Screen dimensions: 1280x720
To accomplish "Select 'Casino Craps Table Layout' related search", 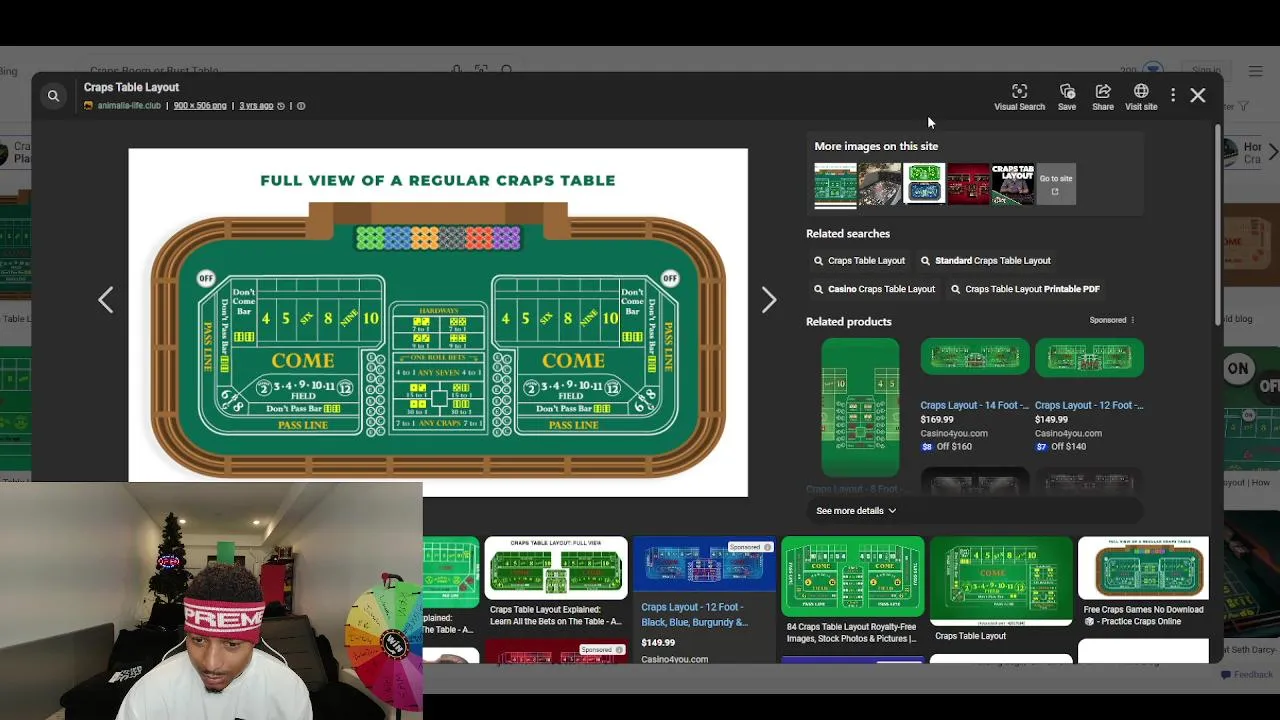I will click(x=875, y=289).
